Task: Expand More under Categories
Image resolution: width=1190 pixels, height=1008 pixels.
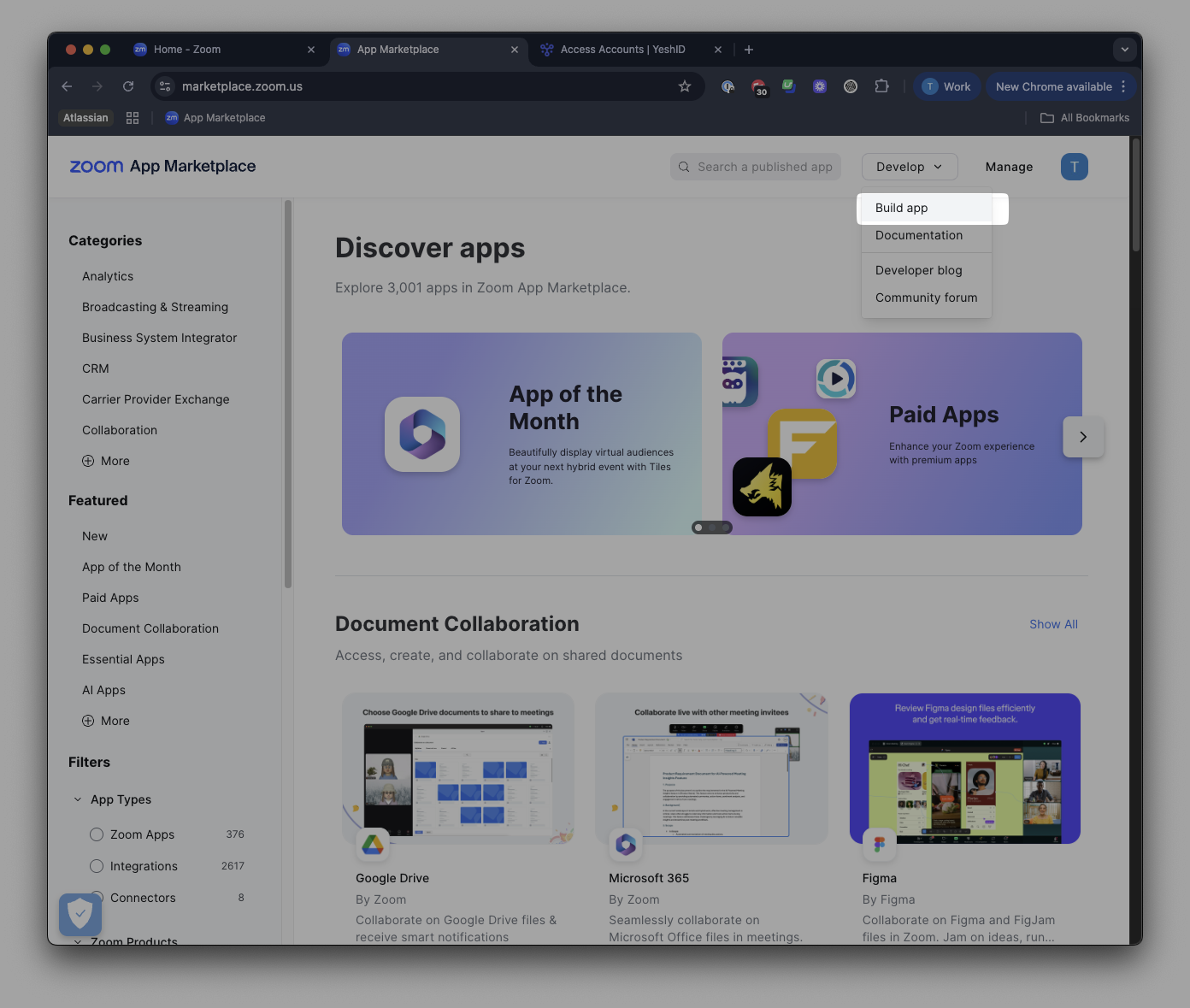Action: tap(106, 461)
